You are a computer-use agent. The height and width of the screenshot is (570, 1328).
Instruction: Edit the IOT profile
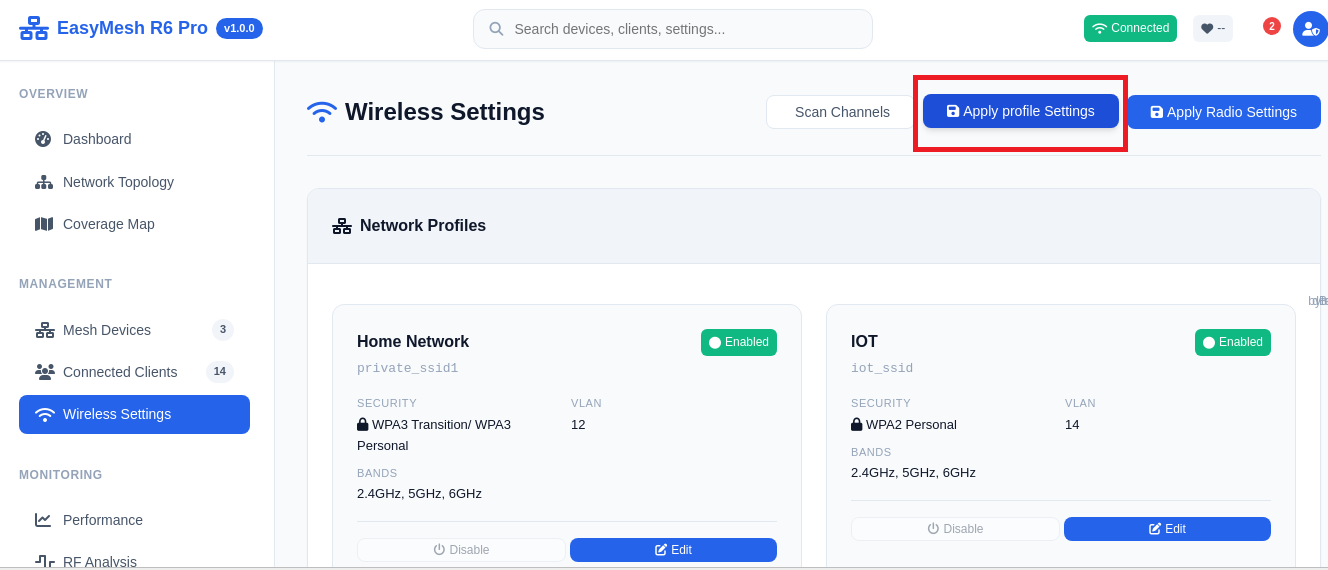(1167, 529)
